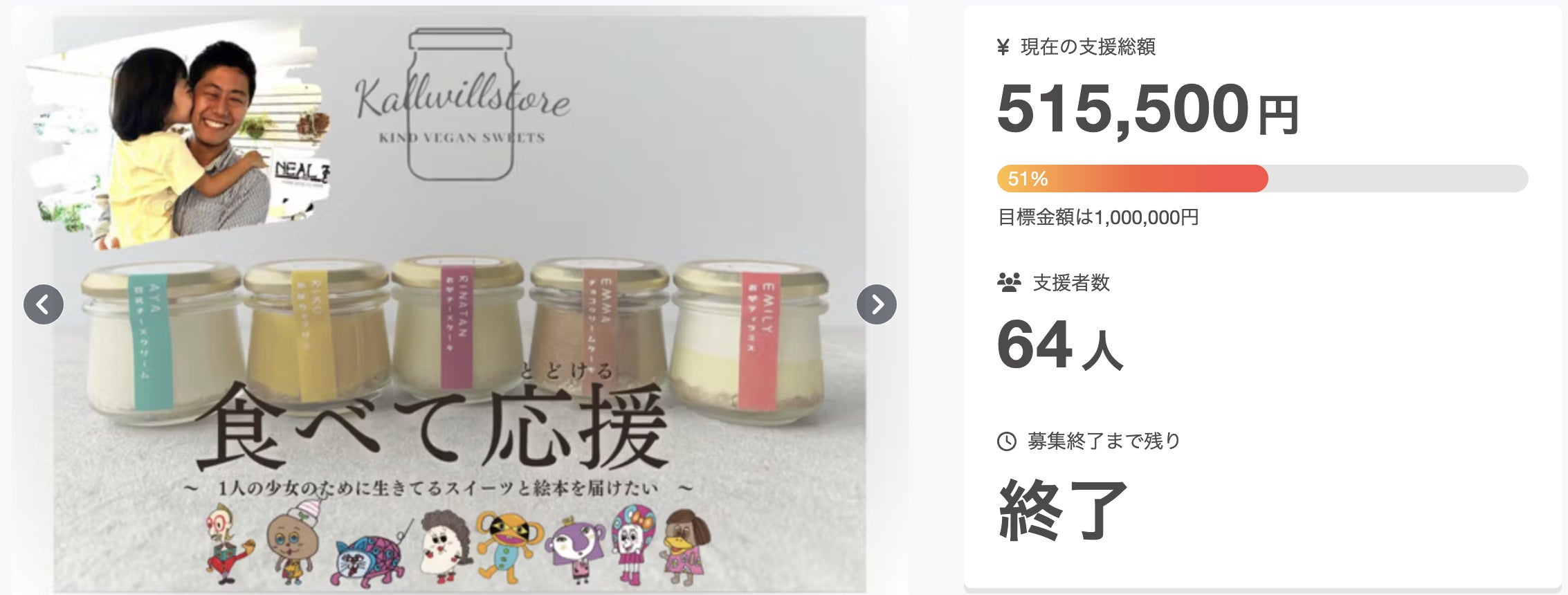Click the KIND VEGAN SWEETS tagline
Viewport: 1568px width, 595px height.
click(462, 138)
